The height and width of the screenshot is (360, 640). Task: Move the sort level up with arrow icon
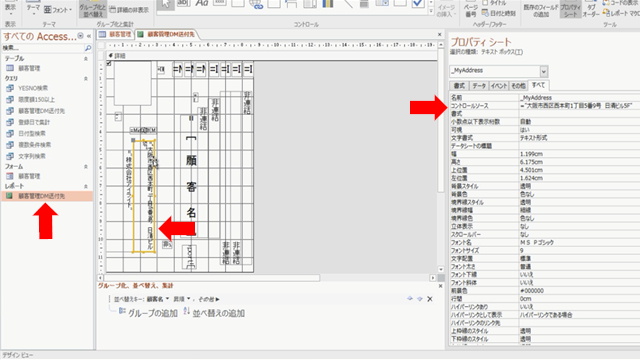coord(410,299)
